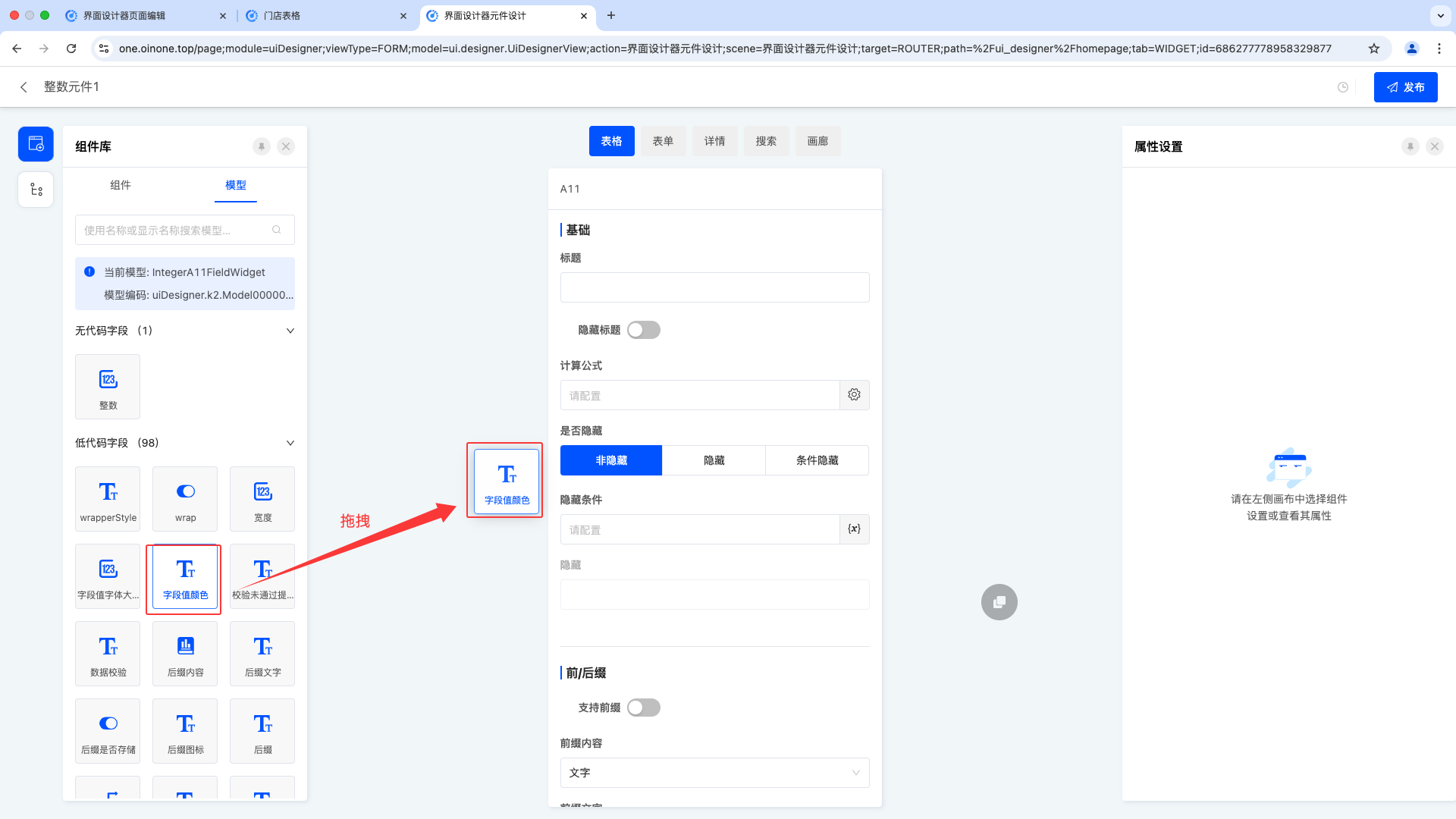Viewport: 1456px width, 819px height.
Task: Select the 整数 no-code field widget
Action: click(108, 387)
